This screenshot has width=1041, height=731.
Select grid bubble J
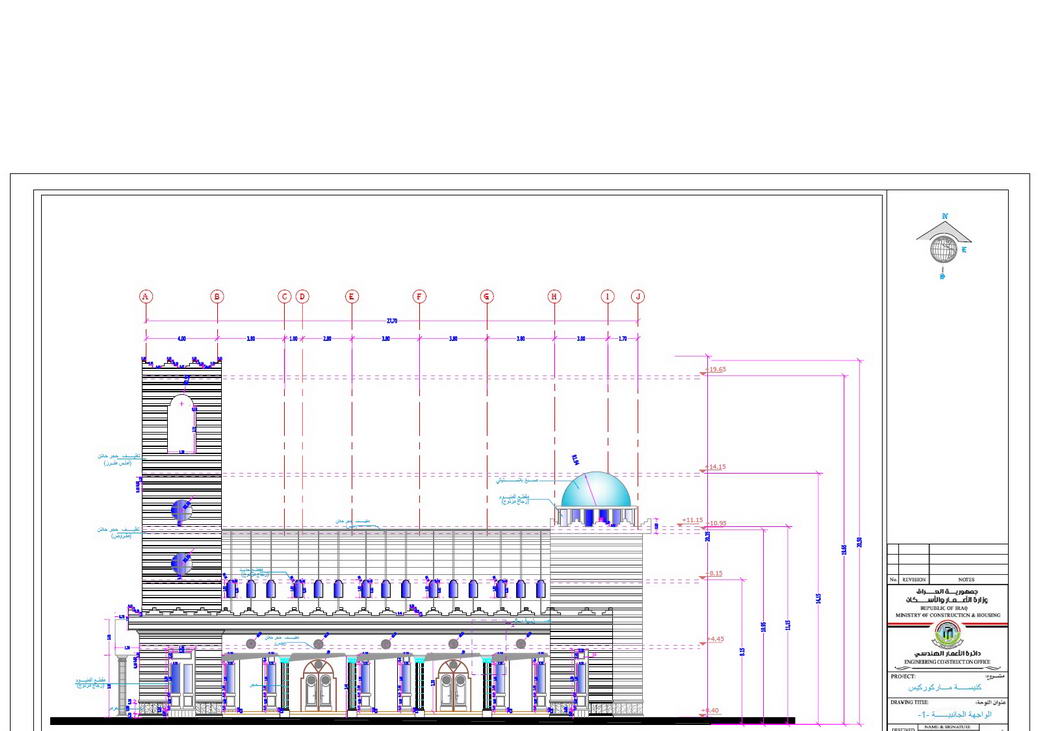pyautogui.click(x=638, y=297)
